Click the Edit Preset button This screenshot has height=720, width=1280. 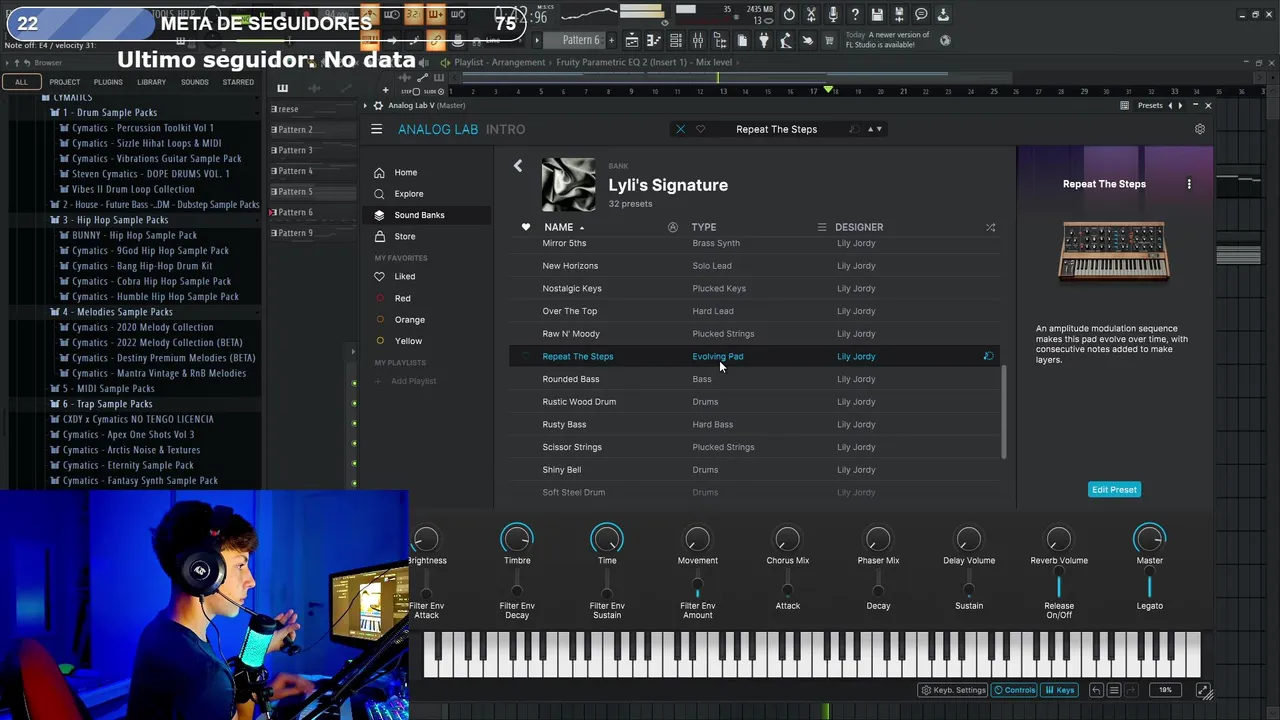(x=1114, y=490)
